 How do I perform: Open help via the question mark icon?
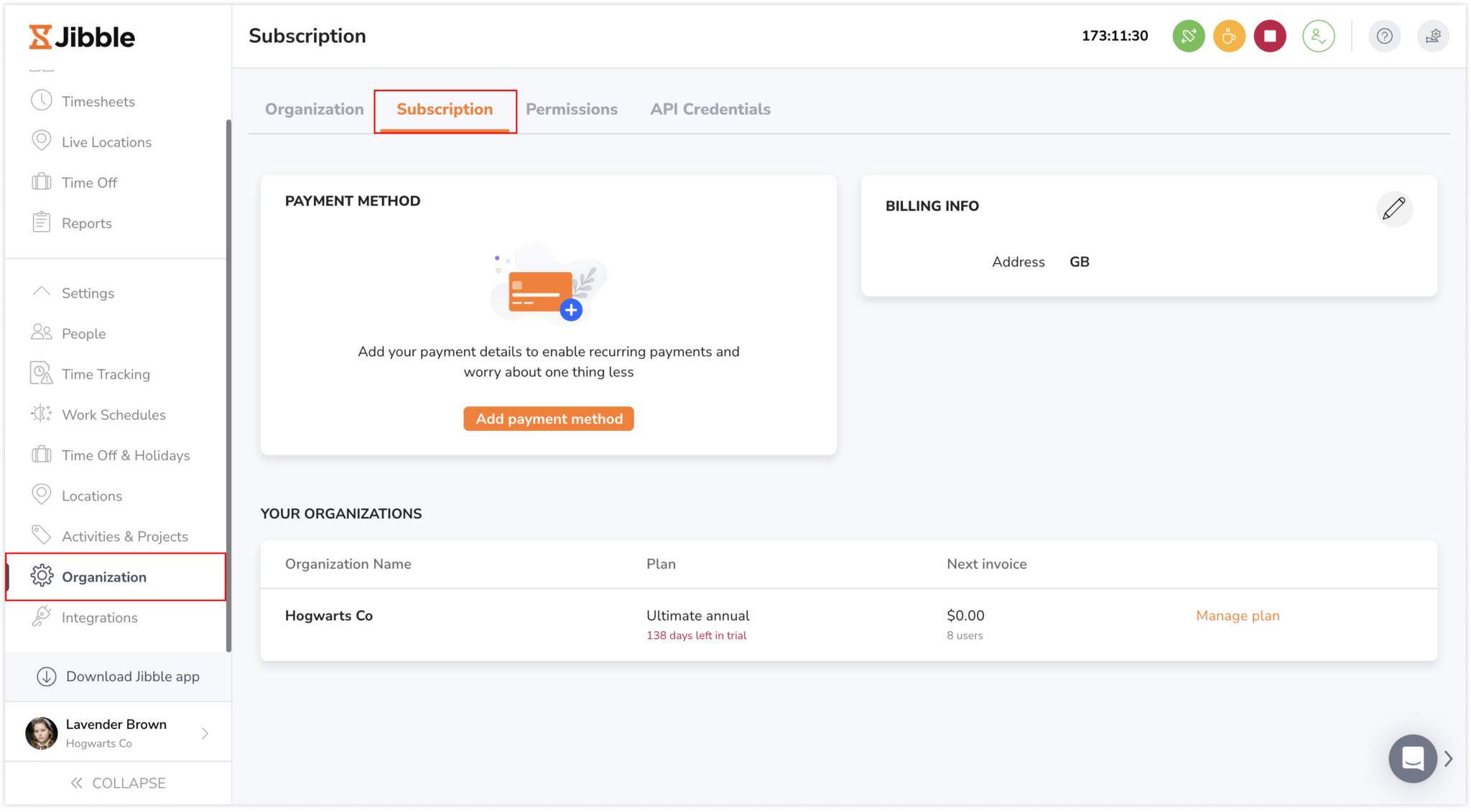pyautogui.click(x=1385, y=35)
